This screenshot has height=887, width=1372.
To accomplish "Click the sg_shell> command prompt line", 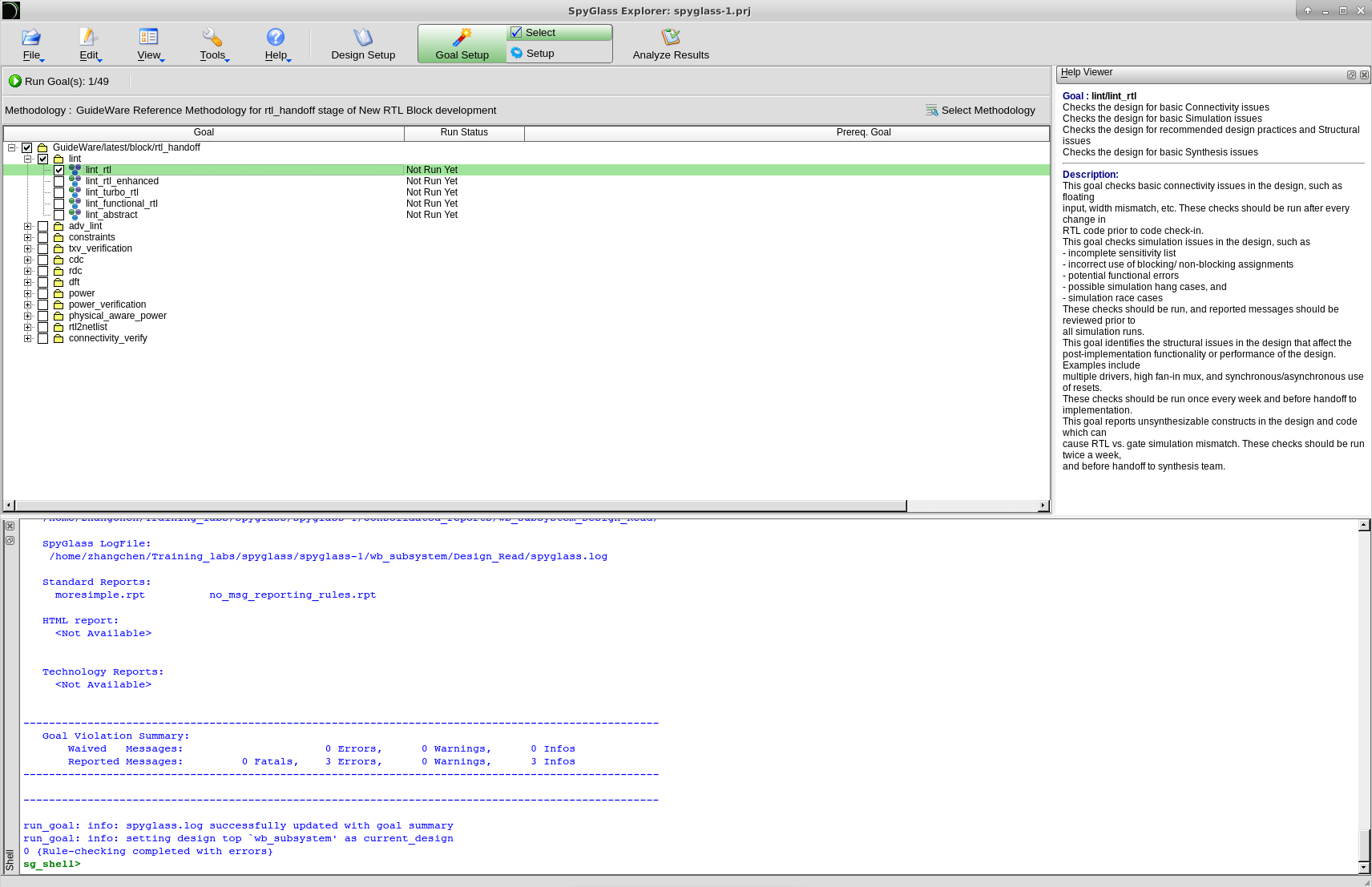I will pyautogui.click(x=52, y=864).
